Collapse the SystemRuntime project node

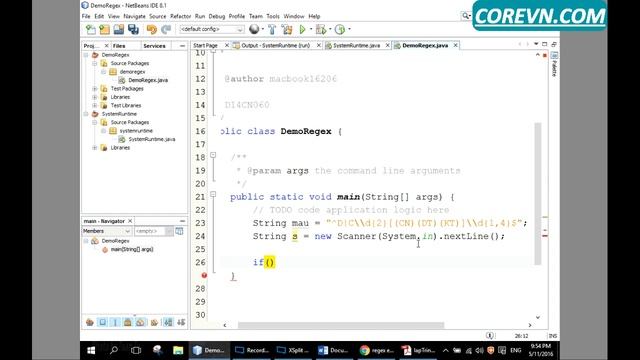(x=86, y=114)
